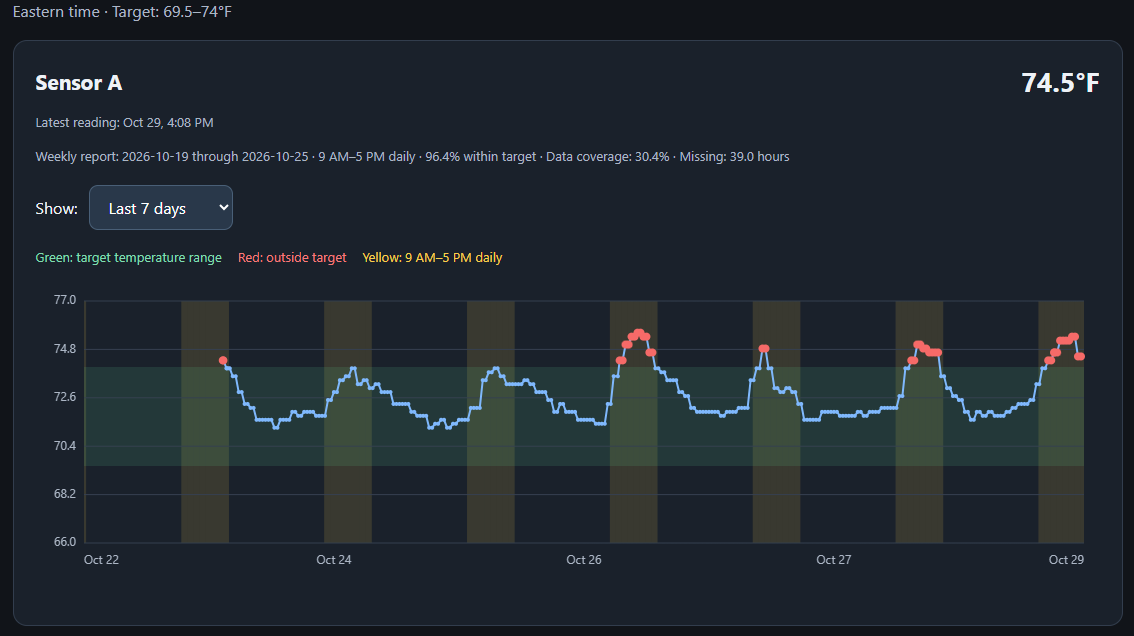1134x636 pixels.
Task: Click the "Sensor A" heading
Action: pos(79,83)
